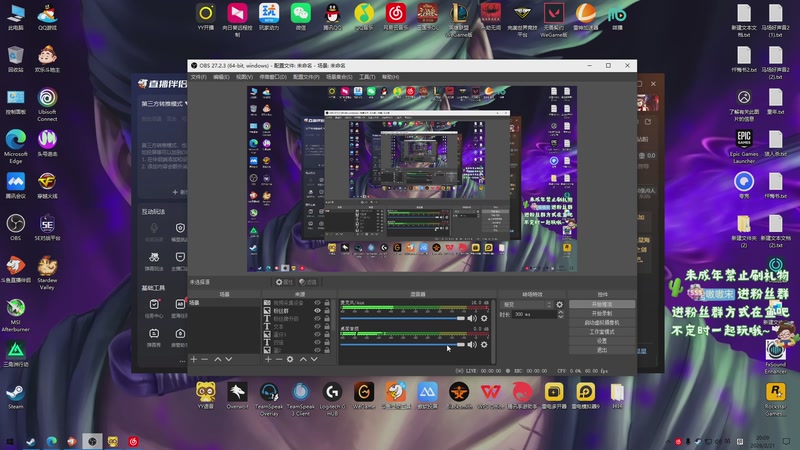Select the 粉丝群 source row
The width and height of the screenshot is (800, 450).
click(x=296, y=311)
